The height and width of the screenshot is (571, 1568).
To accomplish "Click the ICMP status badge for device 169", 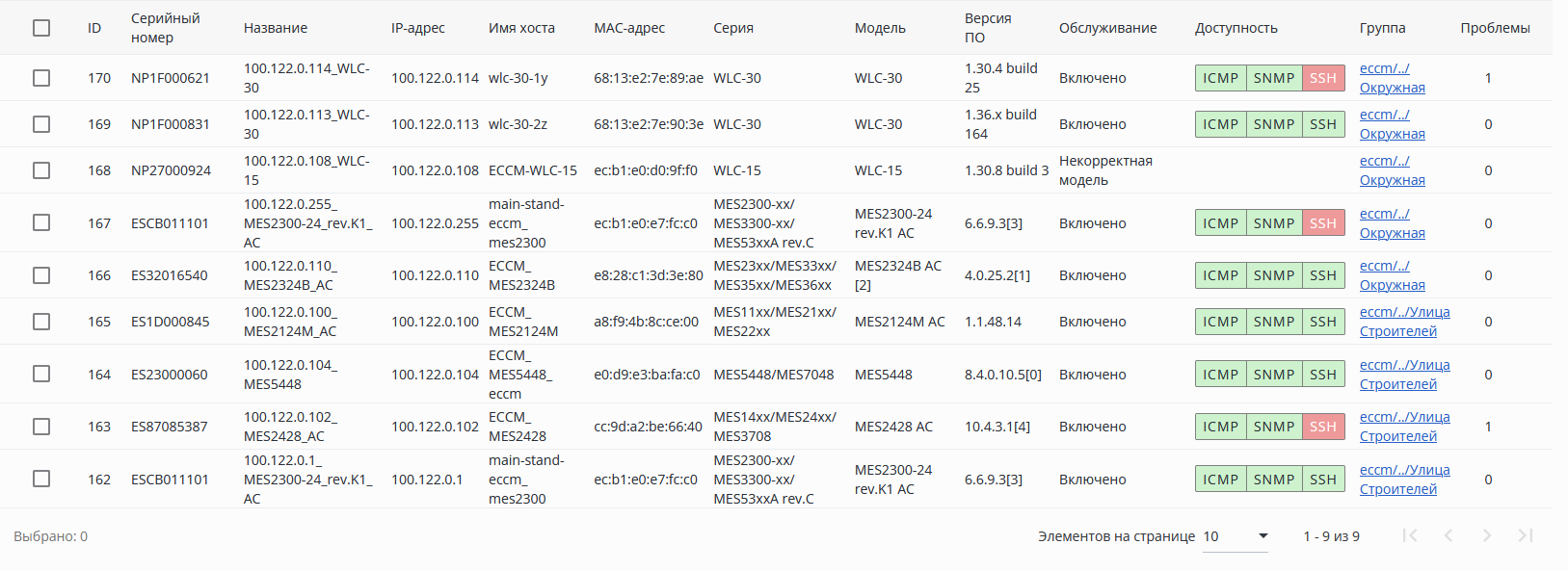I will pos(1220,124).
